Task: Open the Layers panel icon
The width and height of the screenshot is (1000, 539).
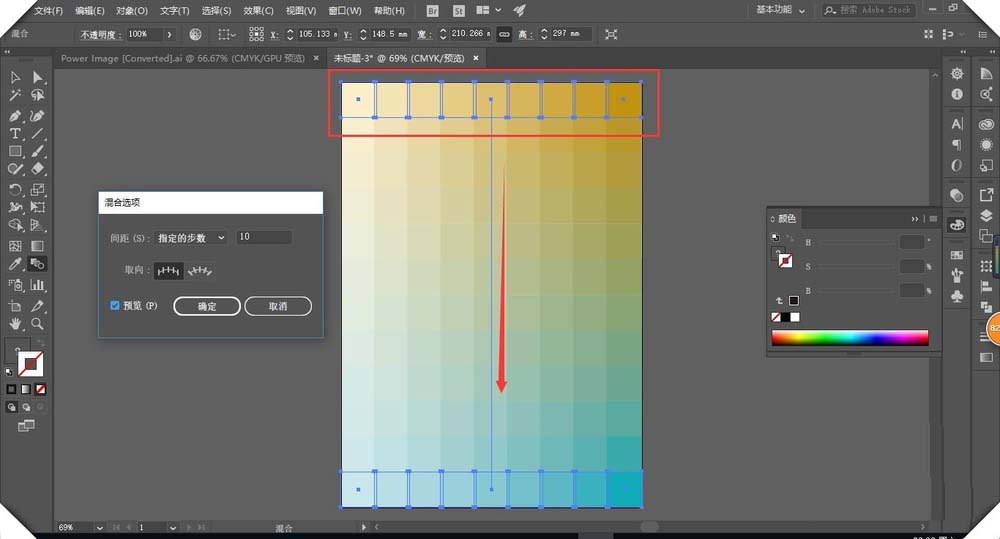Action: 986,215
